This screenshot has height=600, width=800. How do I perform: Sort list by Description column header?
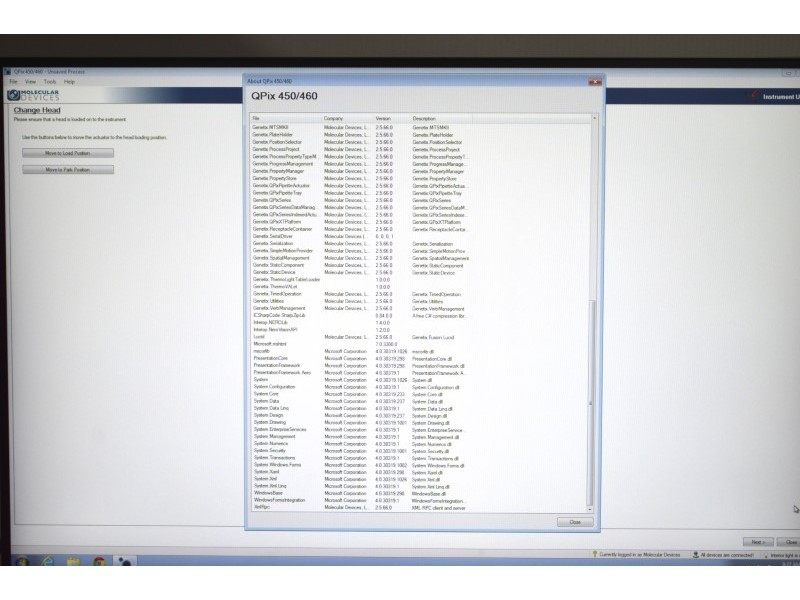click(441, 118)
